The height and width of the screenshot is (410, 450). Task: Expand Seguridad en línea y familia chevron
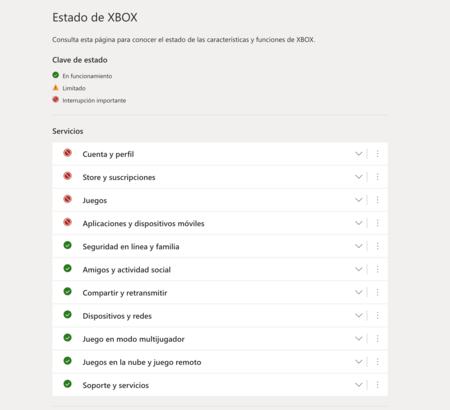pyautogui.click(x=359, y=246)
